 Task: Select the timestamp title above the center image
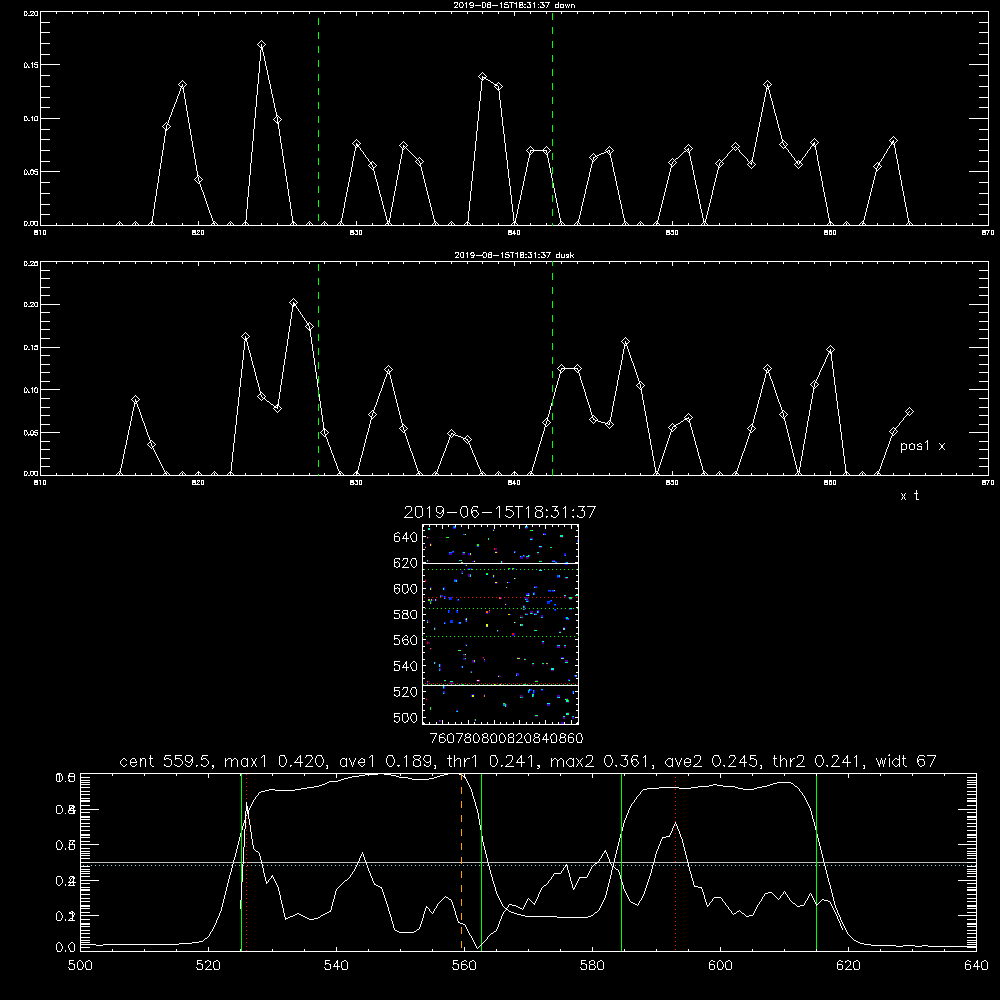[499, 512]
